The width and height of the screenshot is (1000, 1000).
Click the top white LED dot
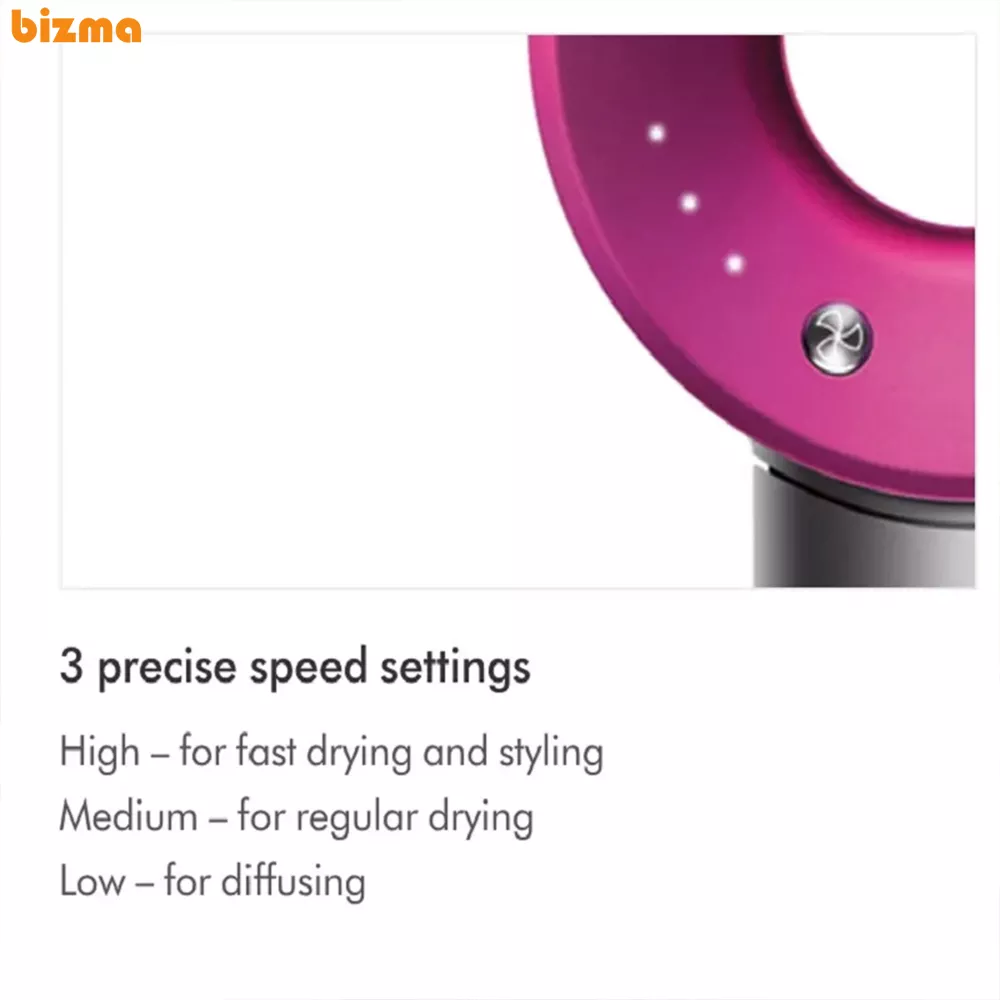point(657,132)
